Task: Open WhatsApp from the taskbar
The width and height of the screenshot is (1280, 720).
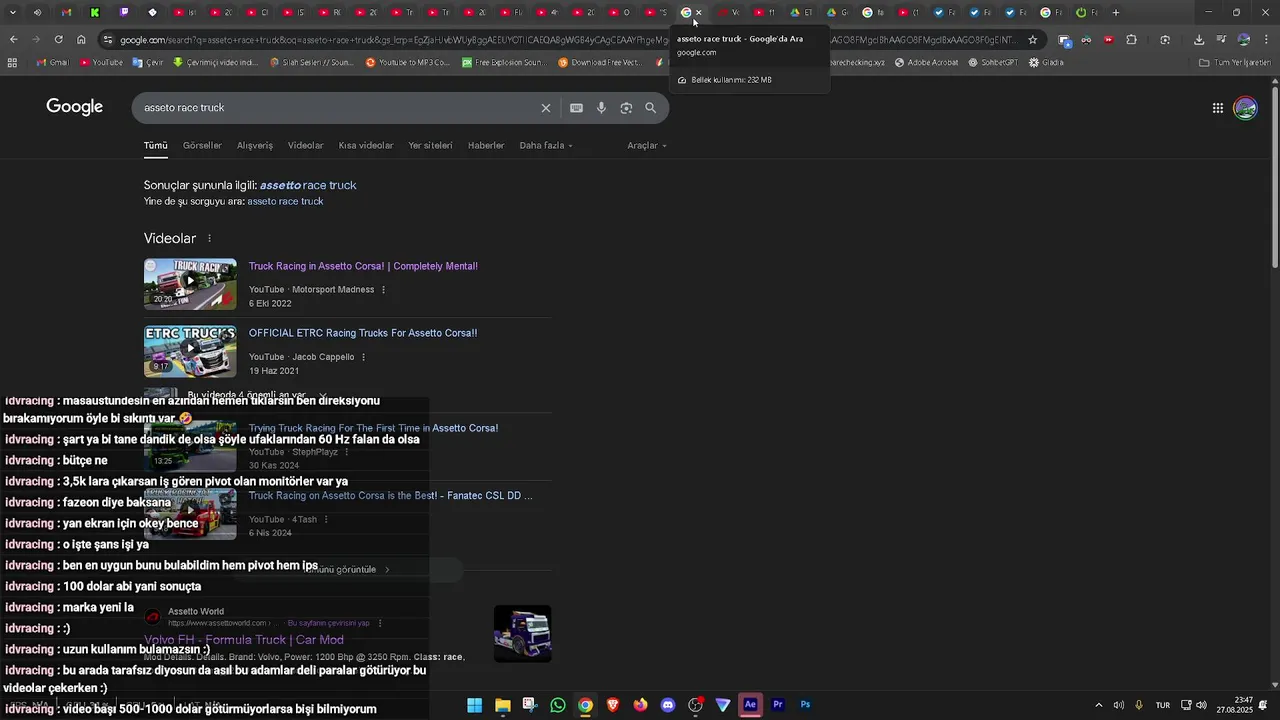Action: tap(558, 705)
